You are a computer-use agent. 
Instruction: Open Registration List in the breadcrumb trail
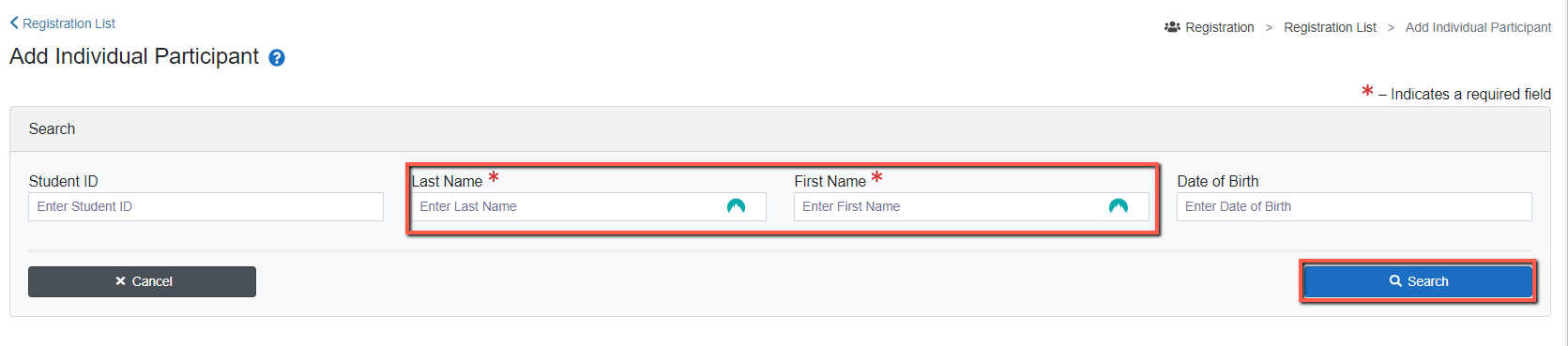point(1330,27)
